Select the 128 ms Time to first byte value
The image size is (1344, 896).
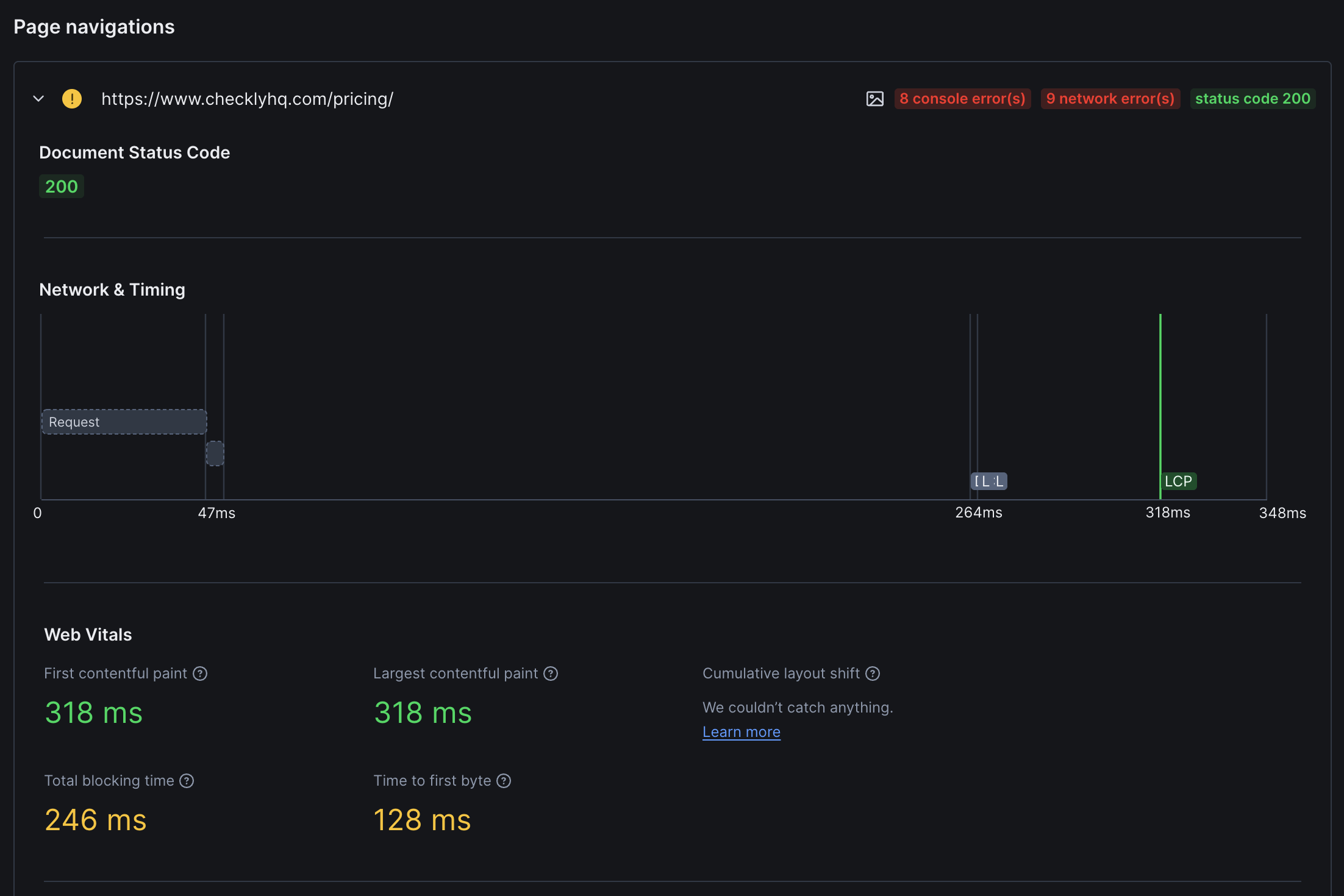point(422,820)
